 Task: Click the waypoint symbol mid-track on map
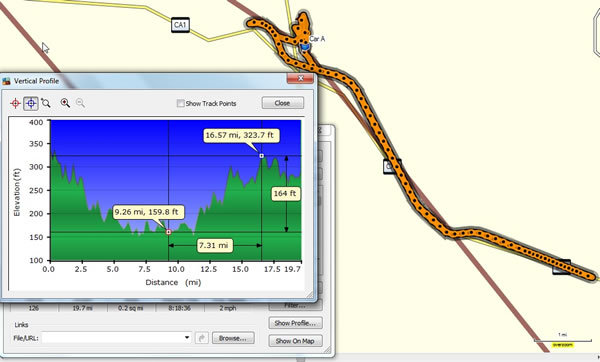[x=391, y=166]
